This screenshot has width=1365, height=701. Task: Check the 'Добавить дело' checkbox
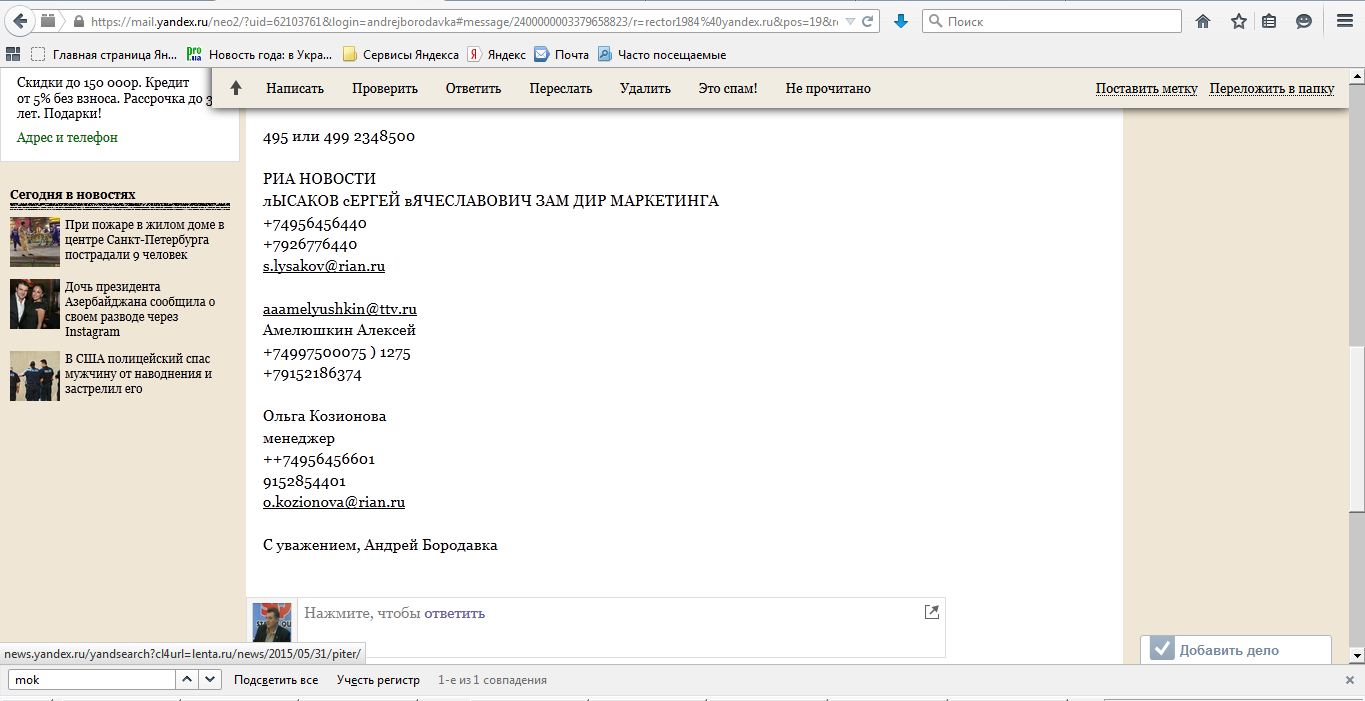(x=1161, y=649)
